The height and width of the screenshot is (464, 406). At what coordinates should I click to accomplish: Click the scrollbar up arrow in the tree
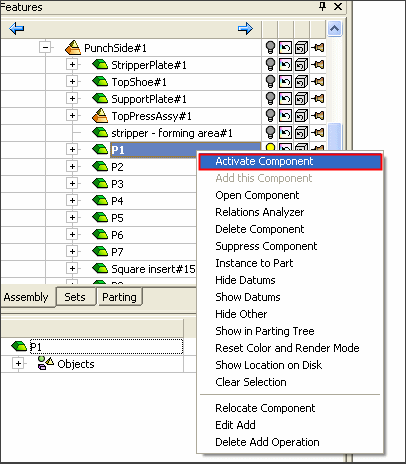coord(334,29)
